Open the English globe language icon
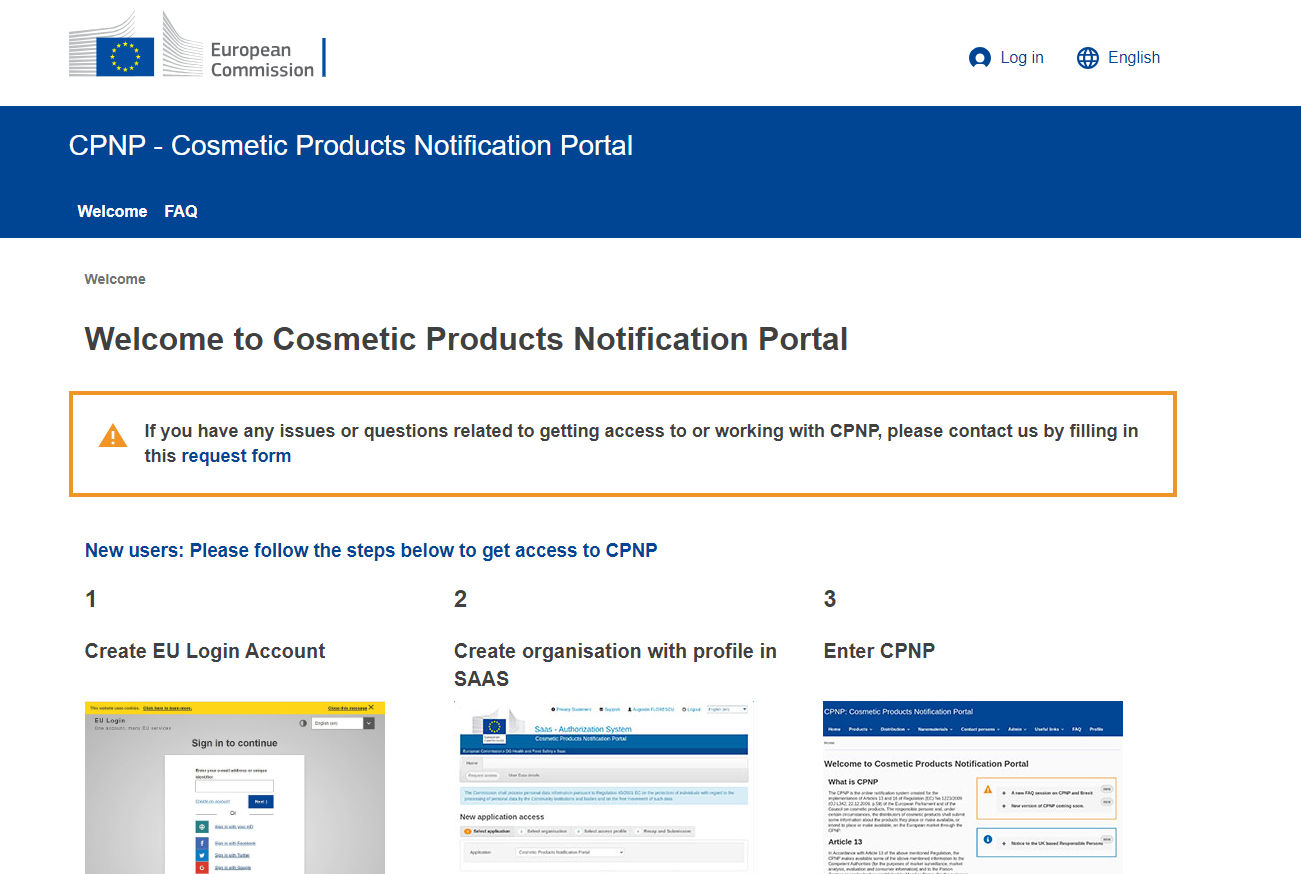Screen dimensions: 1301x874 coord(1087,58)
